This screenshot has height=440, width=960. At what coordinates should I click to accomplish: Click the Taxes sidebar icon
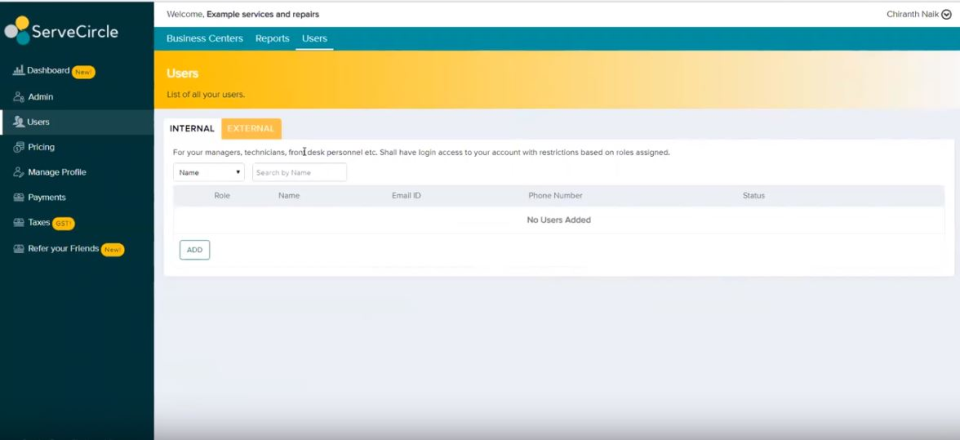pyautogui.click(x=18, y=222)
